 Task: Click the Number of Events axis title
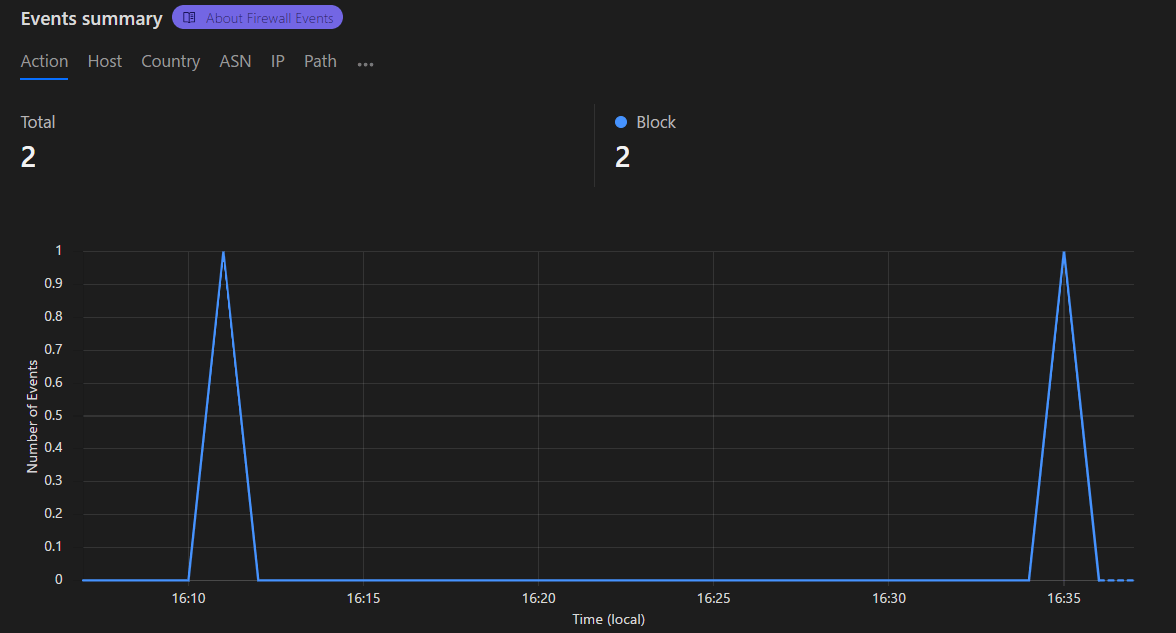coord(32,416)
